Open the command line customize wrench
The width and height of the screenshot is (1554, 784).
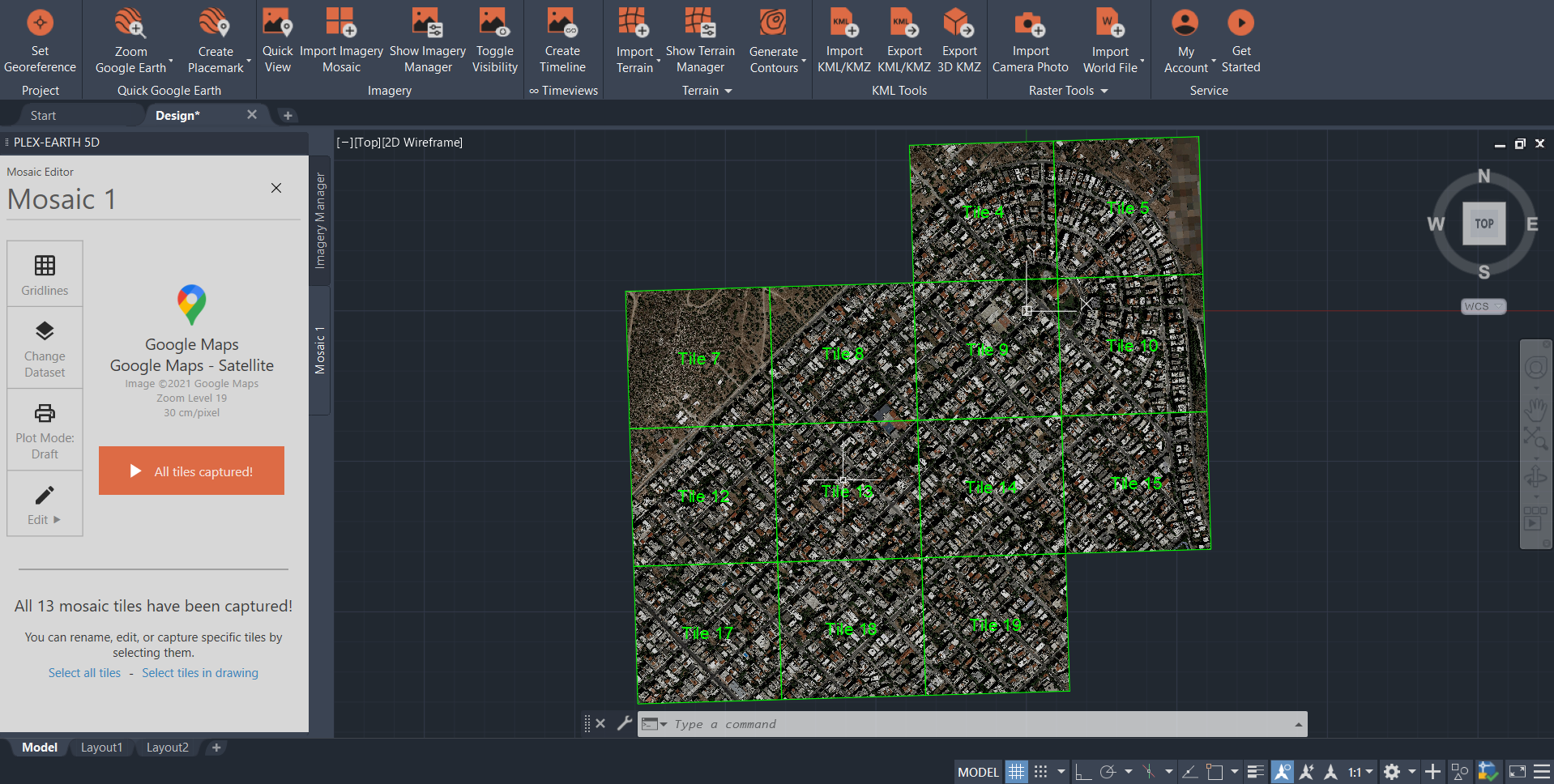coord(624,723)
